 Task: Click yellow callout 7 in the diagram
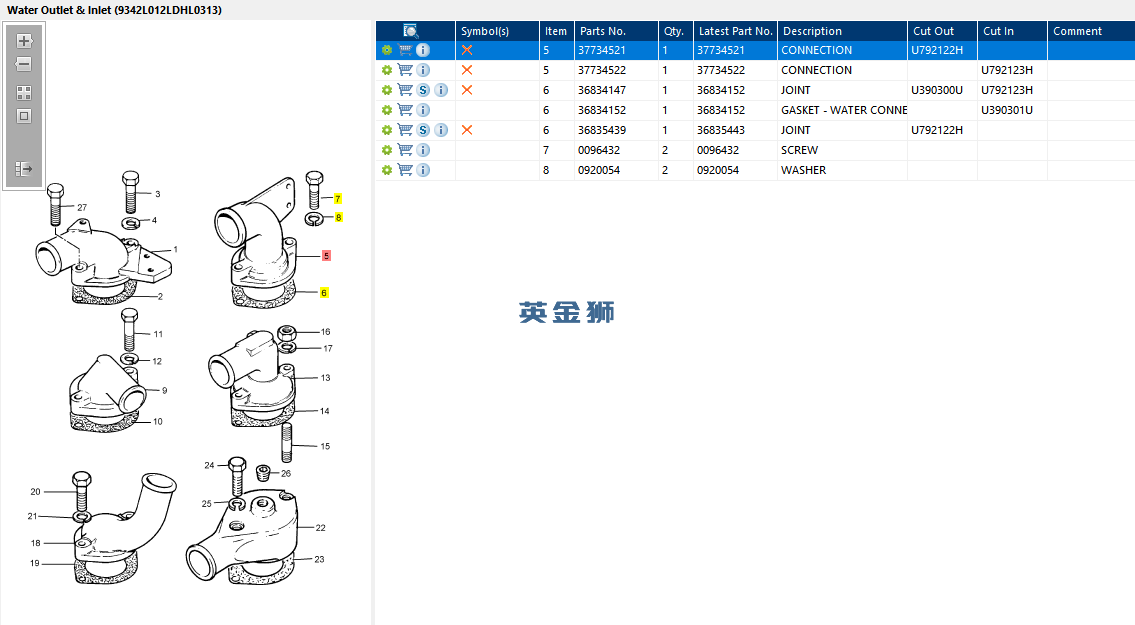click(x=338, y=199)
